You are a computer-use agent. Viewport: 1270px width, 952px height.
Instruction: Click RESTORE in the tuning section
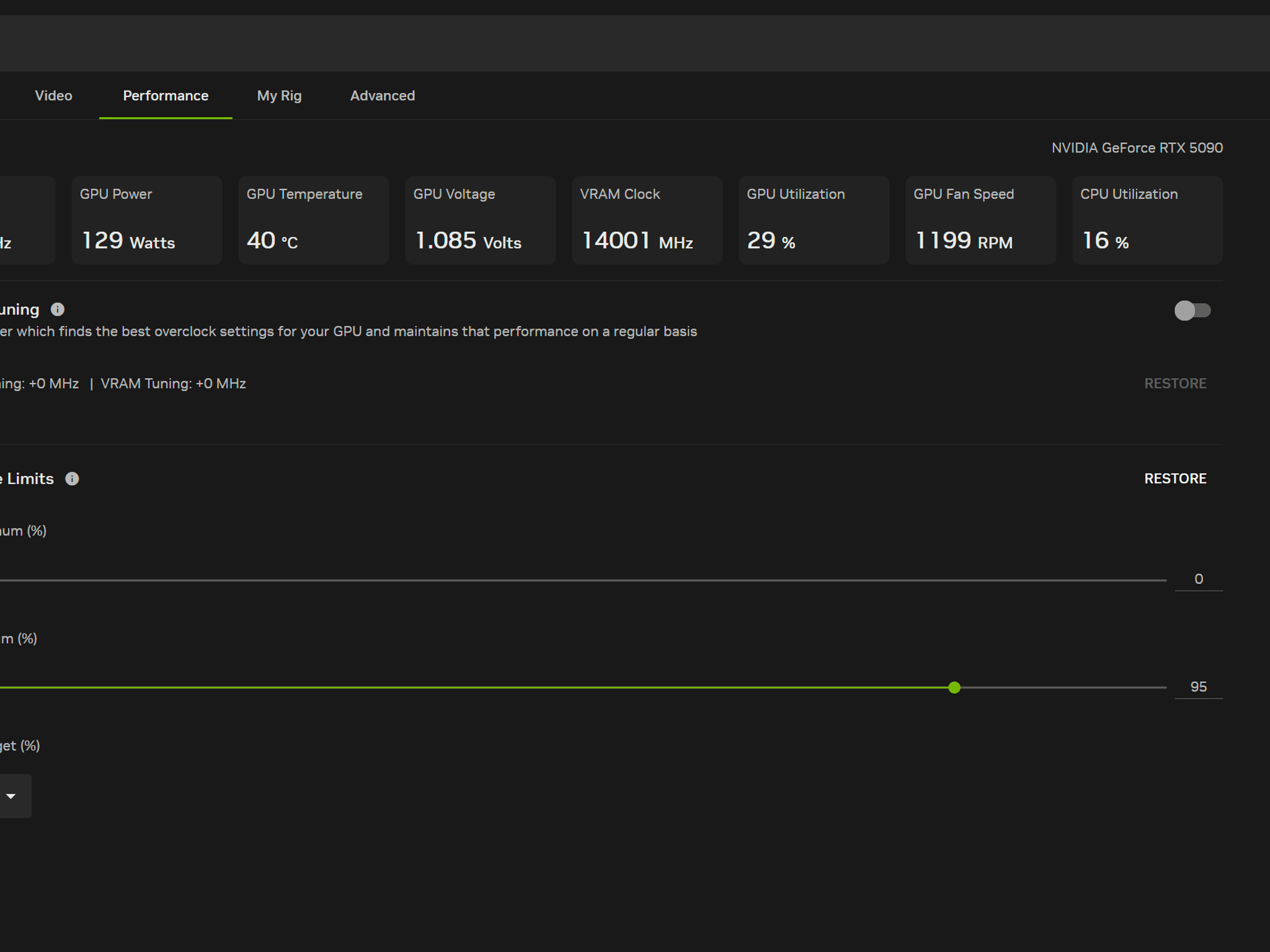point(1175,384)
